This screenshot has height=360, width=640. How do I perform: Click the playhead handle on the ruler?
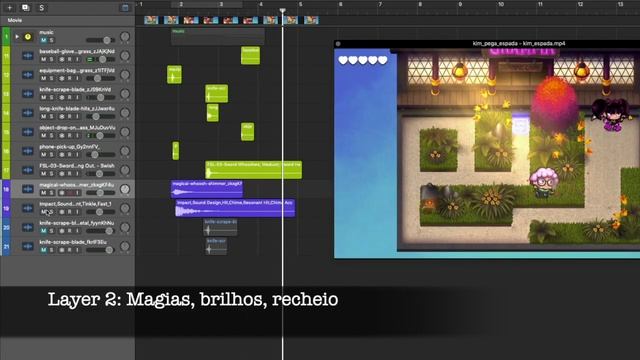tap(282, 10)
